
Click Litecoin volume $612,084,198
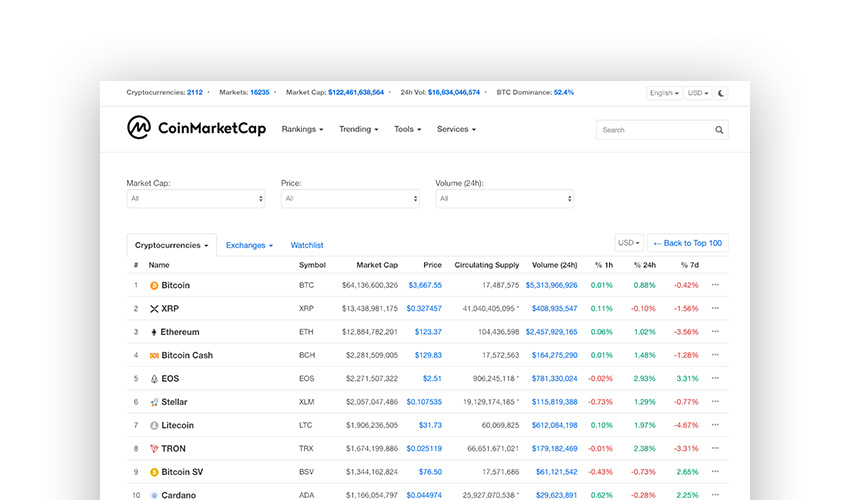(555, 425)
